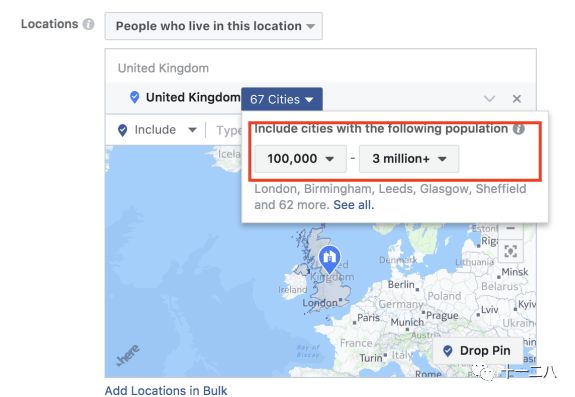Screen dimensions: 575x397
Task: Click the here map logo
Action: tap(128, 355)
